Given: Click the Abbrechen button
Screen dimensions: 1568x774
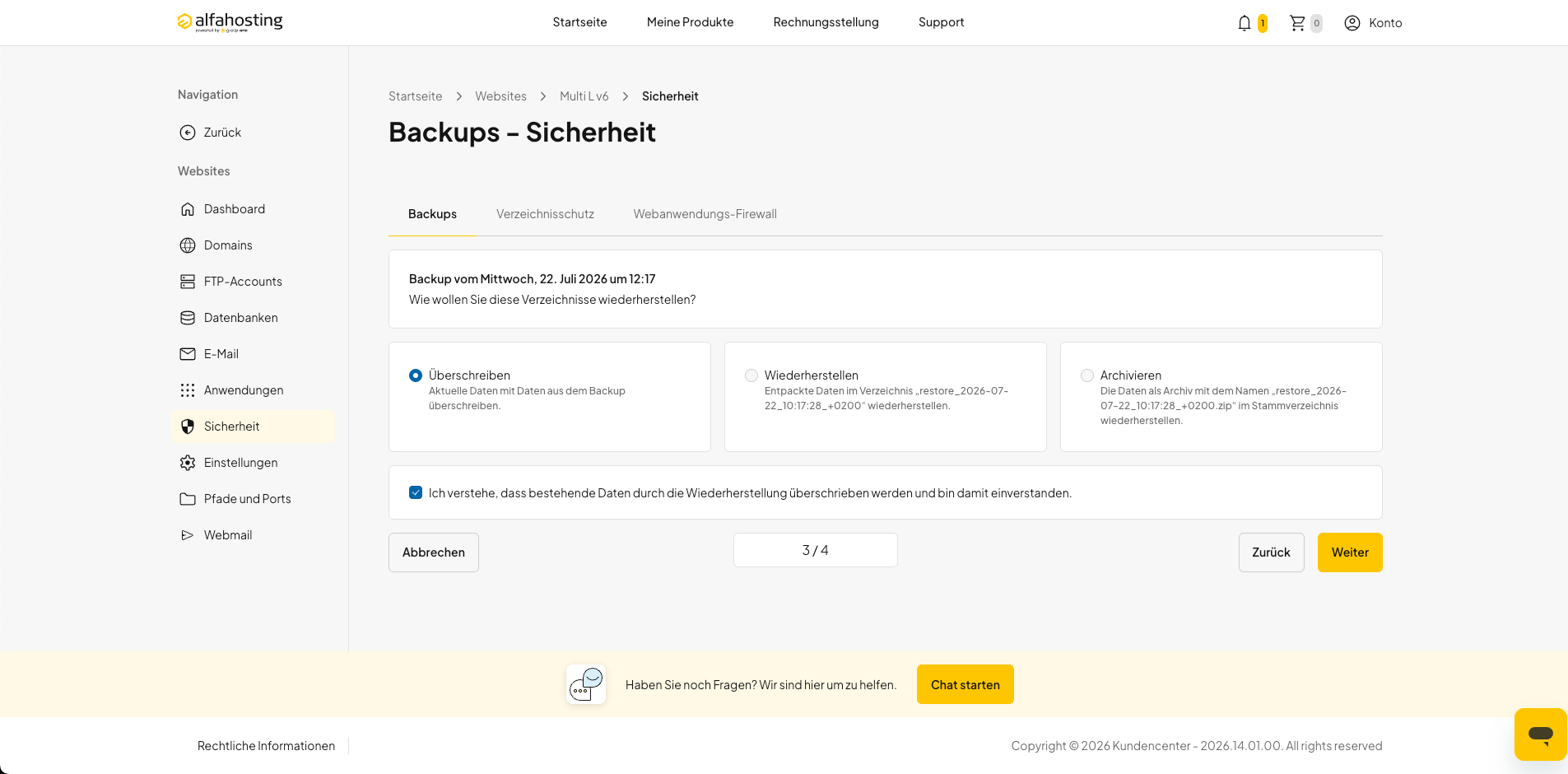Looking at the screenshot, I should pos(434,553).
